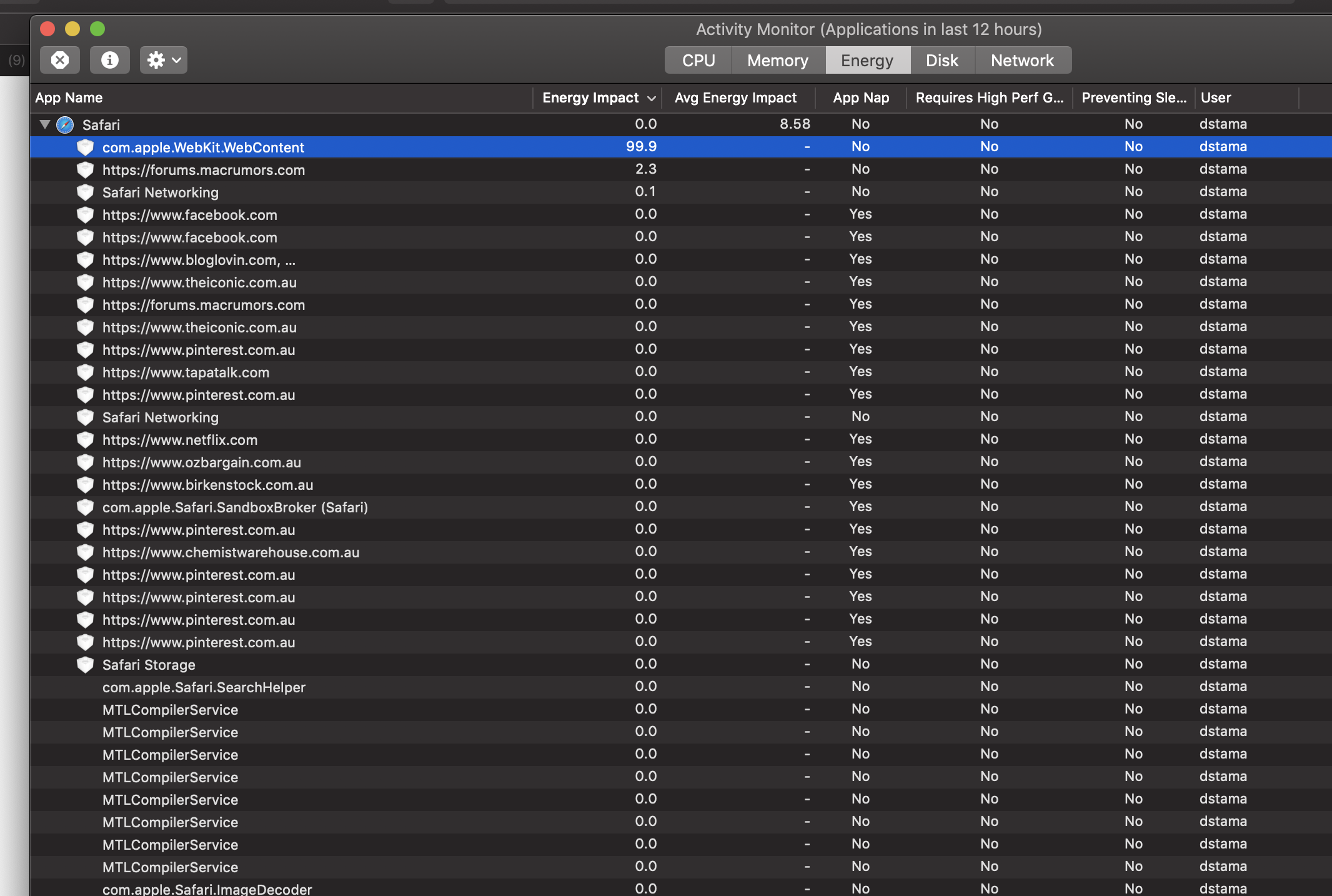Sort by Requires High Perf GPU column
1332x896 pixels.
pos(990,98)
